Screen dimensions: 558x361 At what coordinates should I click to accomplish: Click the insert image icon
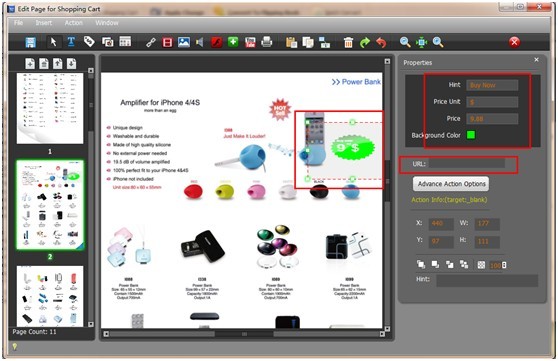click(184, 42)
